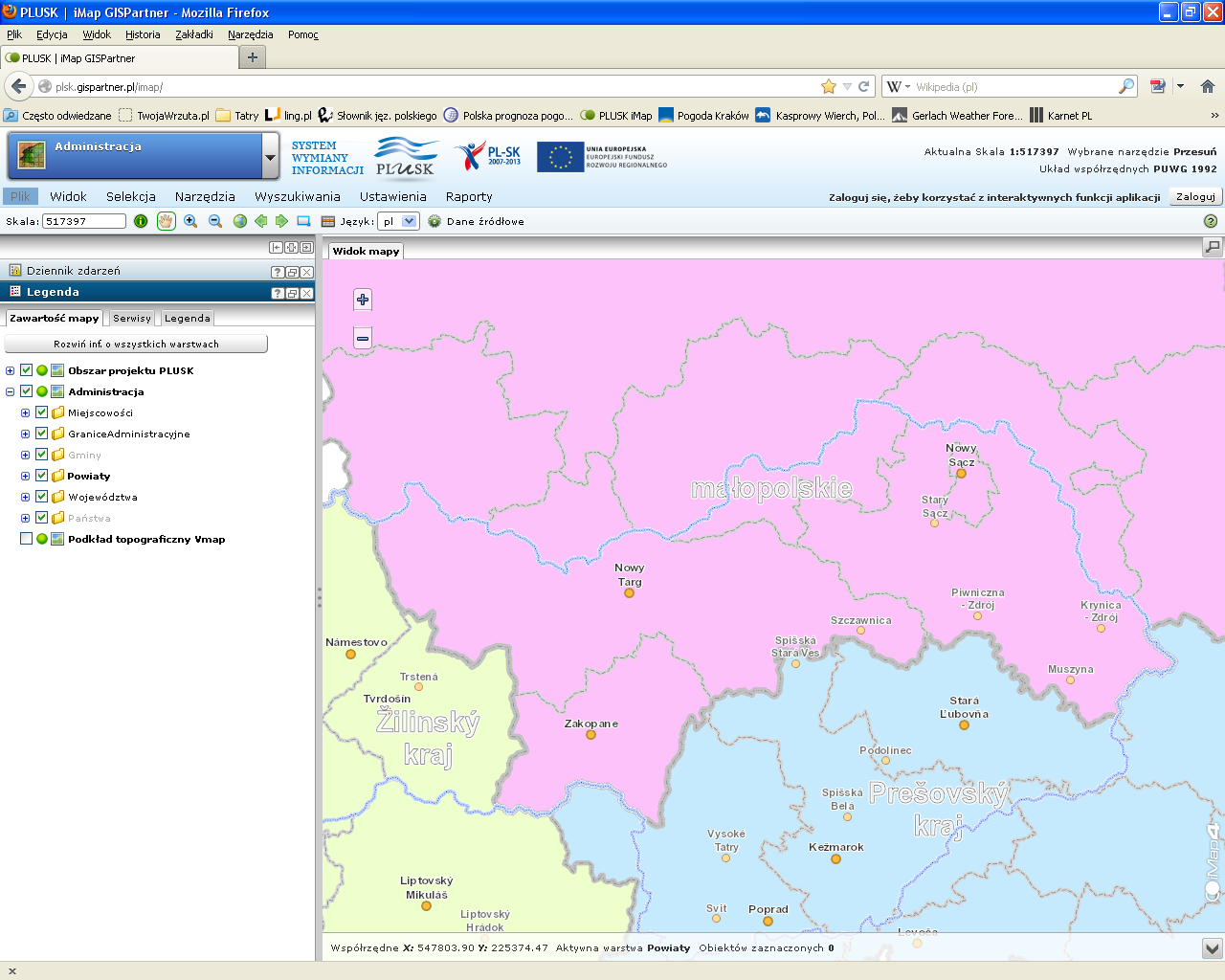Viewport: 1225px width, 980px height.
Task: Click Rozwiń inf. o wszystkich warstwach button
Action: coord(136,344)
